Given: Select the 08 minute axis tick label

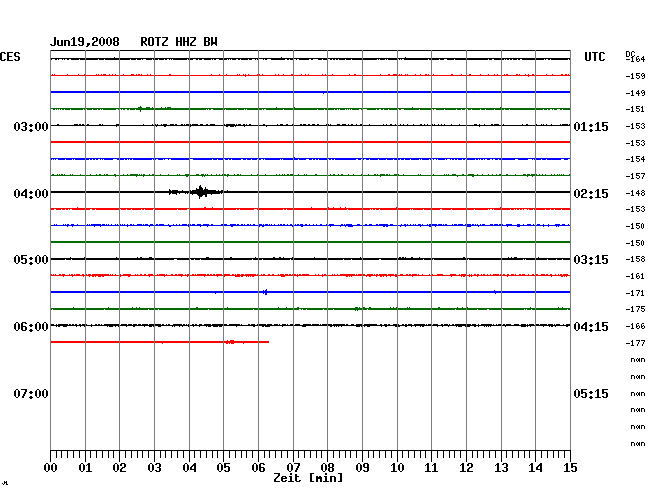Looking at the screenshot, I should click(x=327, y=468).
